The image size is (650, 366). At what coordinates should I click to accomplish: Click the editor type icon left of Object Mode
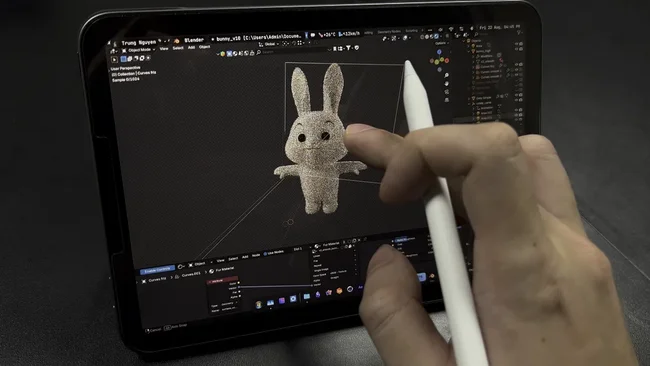tap(114, 51)
